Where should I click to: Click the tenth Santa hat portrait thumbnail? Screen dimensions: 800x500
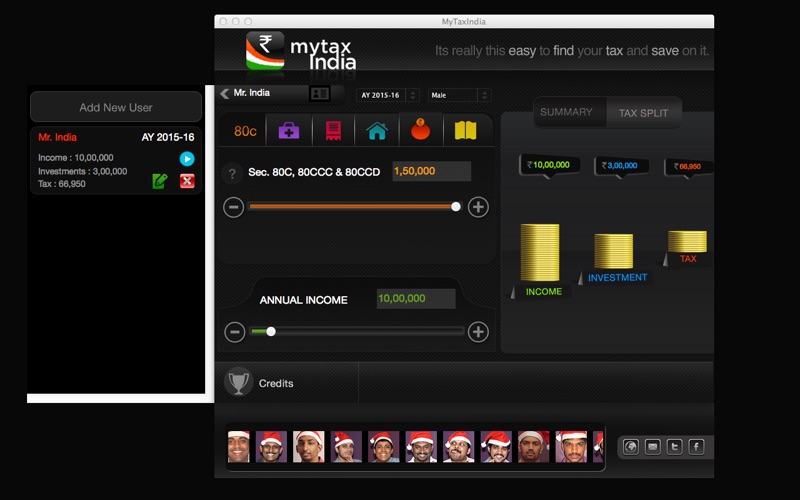coord(571,447)
